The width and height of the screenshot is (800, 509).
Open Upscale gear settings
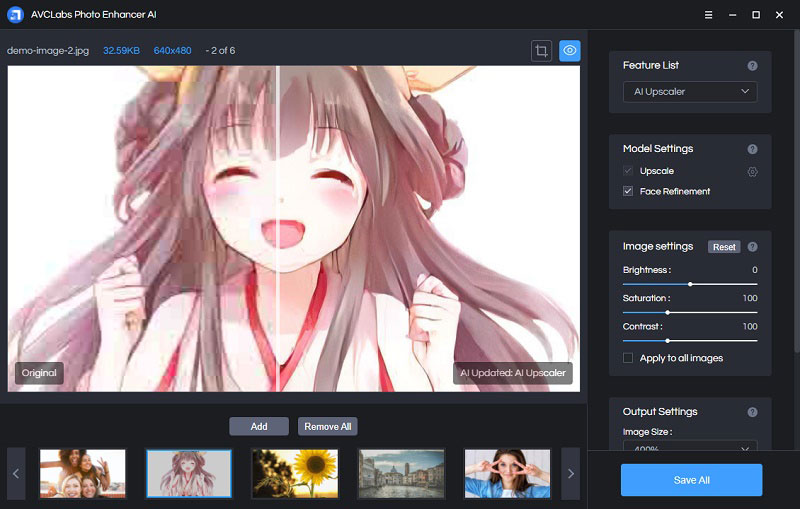[x=752, y=171]
